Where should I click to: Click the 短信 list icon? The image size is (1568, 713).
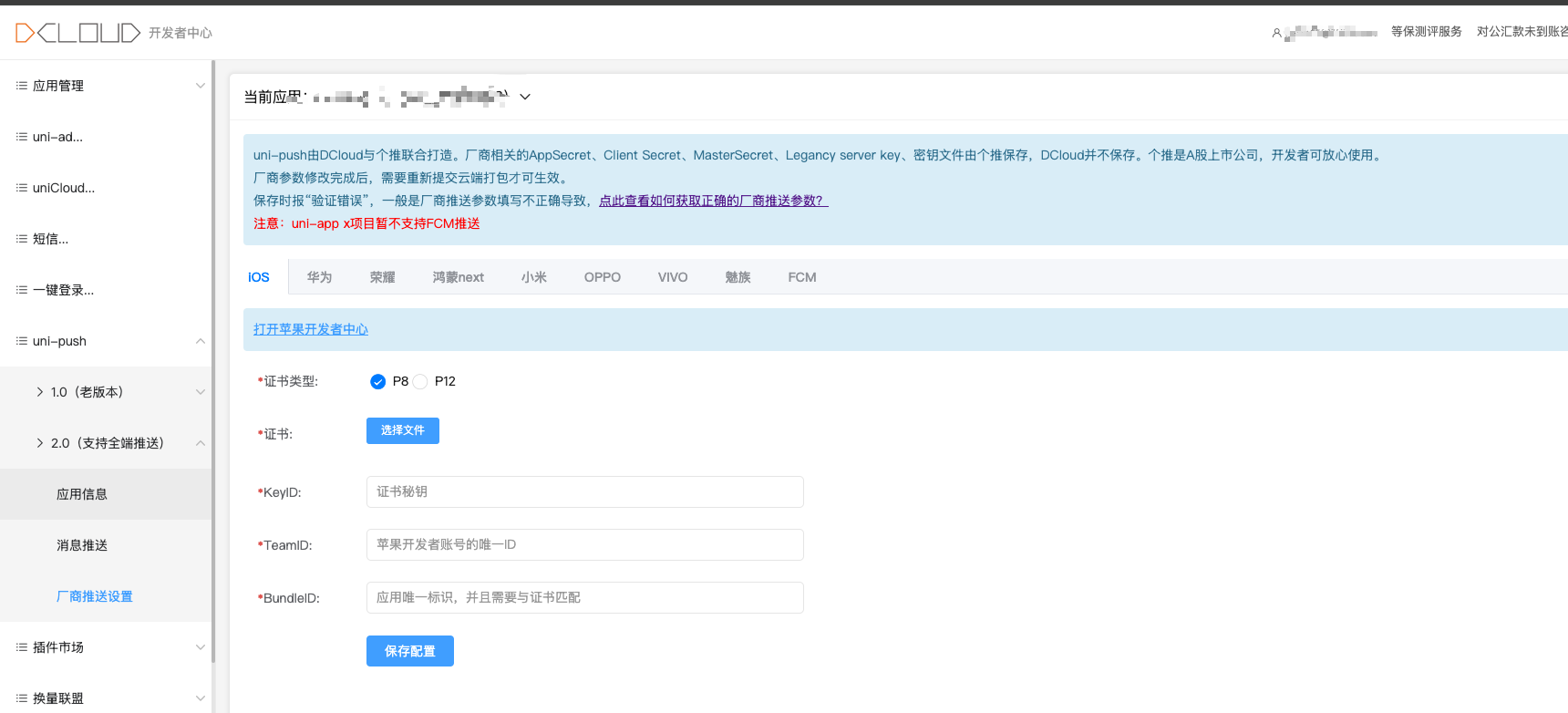(x=21, y=239)
